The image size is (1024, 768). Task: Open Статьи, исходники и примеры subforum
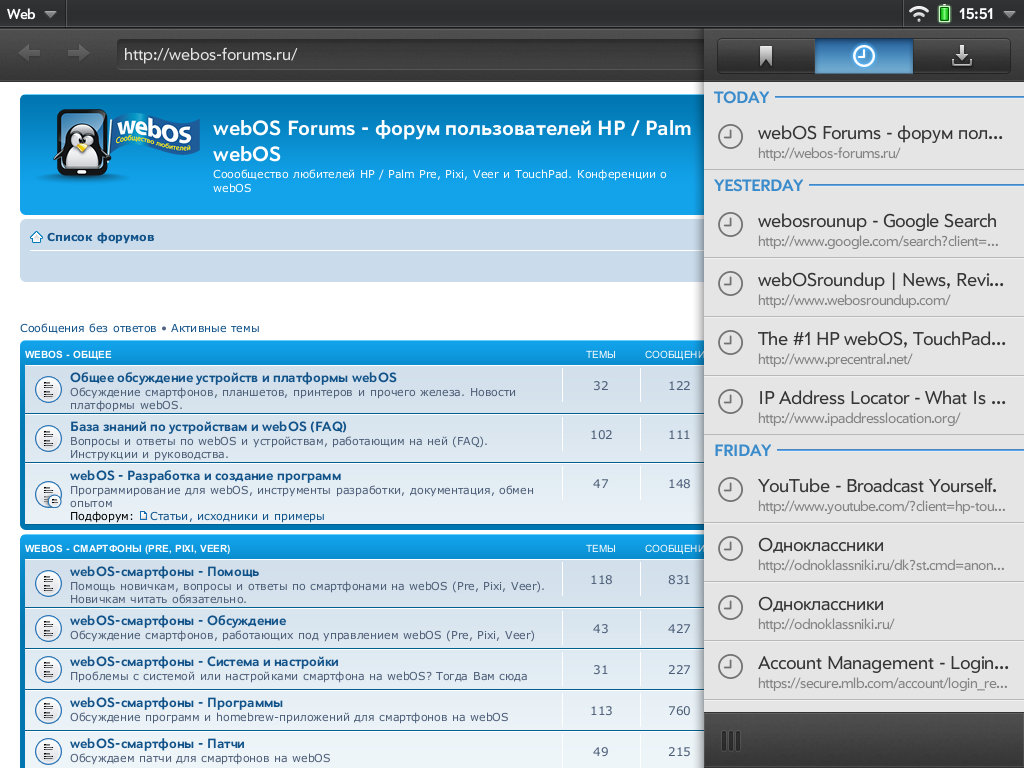click(x=237, y=516)
